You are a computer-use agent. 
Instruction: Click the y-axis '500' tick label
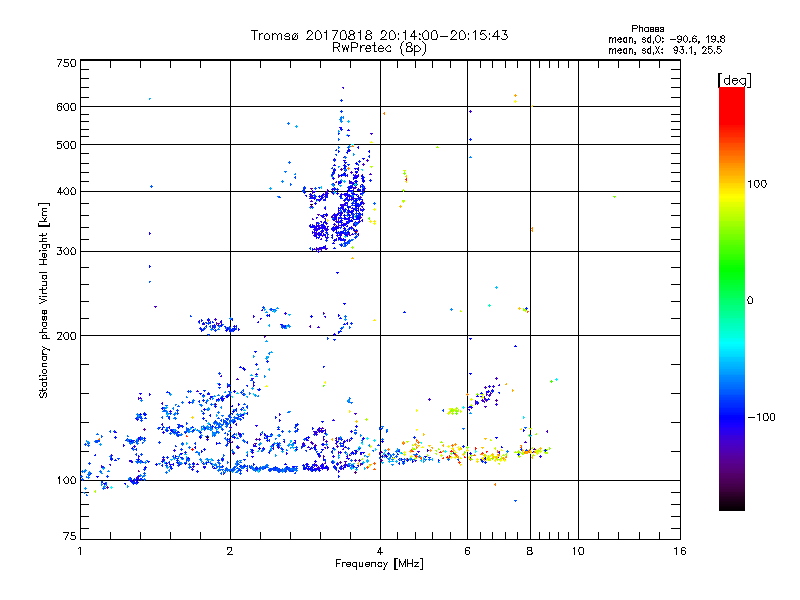(x=66, y=145)
